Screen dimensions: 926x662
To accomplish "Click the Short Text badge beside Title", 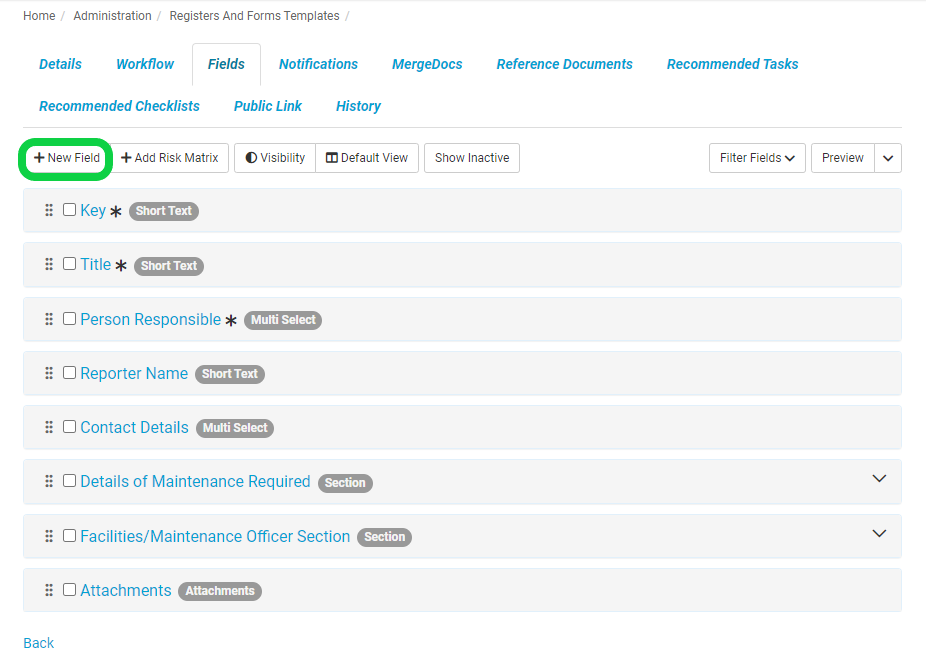I will coord(169,266).
